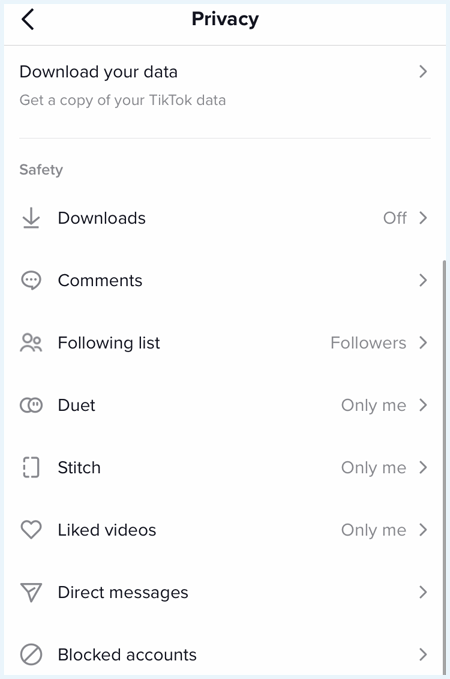
Task: Tap the Liked videos heart icon
Action: [x=31, y=530]
